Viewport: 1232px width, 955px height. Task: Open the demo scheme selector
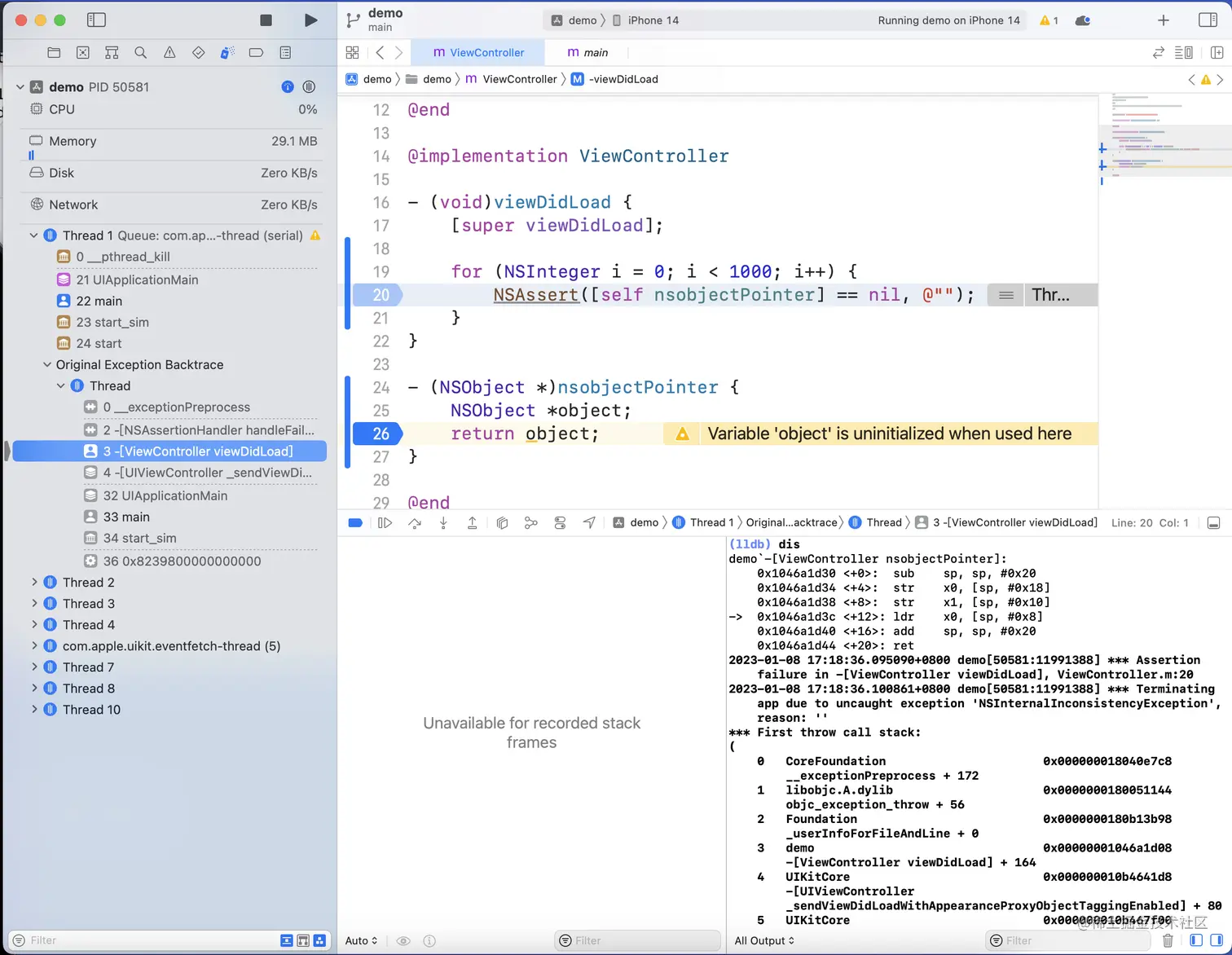pyautogui.click(x=574, y=20)
